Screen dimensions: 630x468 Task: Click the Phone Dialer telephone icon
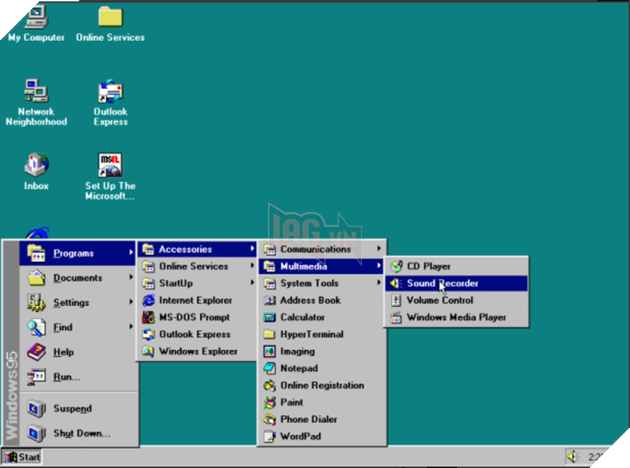coord(270,419)
